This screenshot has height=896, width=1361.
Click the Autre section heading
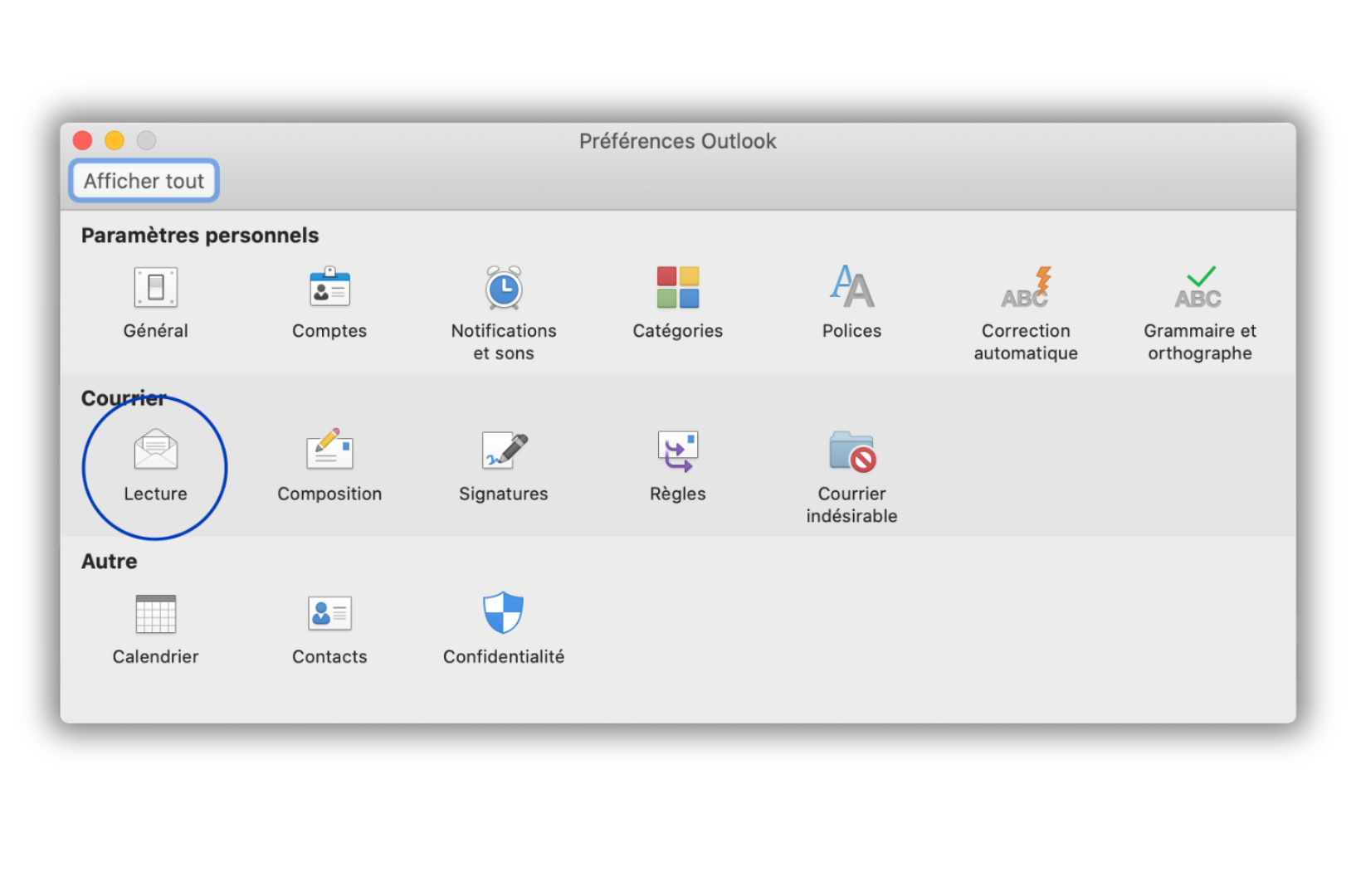click(110, 562)
